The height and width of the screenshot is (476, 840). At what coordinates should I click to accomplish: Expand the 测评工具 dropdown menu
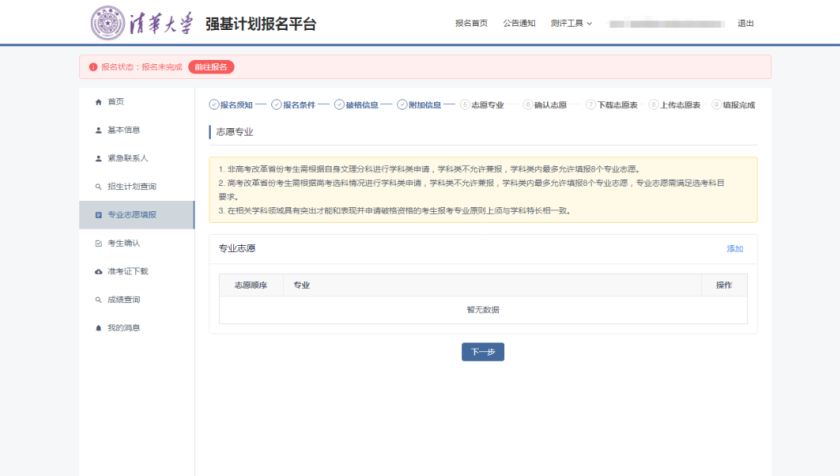coord(571,23)
